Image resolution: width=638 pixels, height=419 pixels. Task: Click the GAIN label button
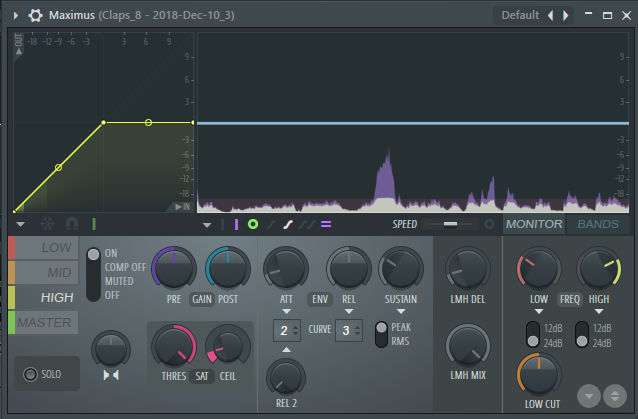click(x=202, y=299)
